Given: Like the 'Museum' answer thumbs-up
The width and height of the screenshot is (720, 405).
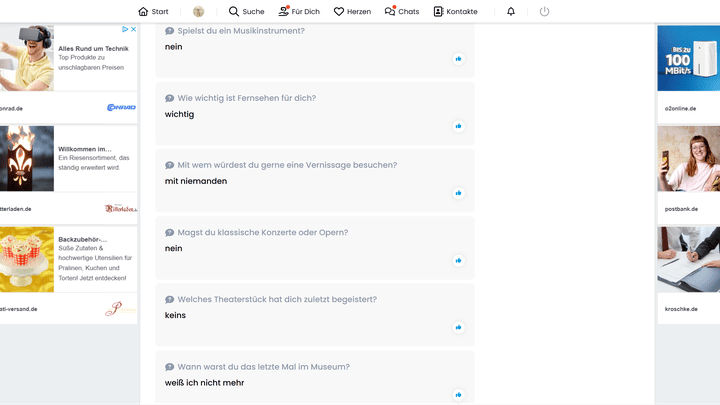Looking at the screenshot, I should click(x=459, y=394).
